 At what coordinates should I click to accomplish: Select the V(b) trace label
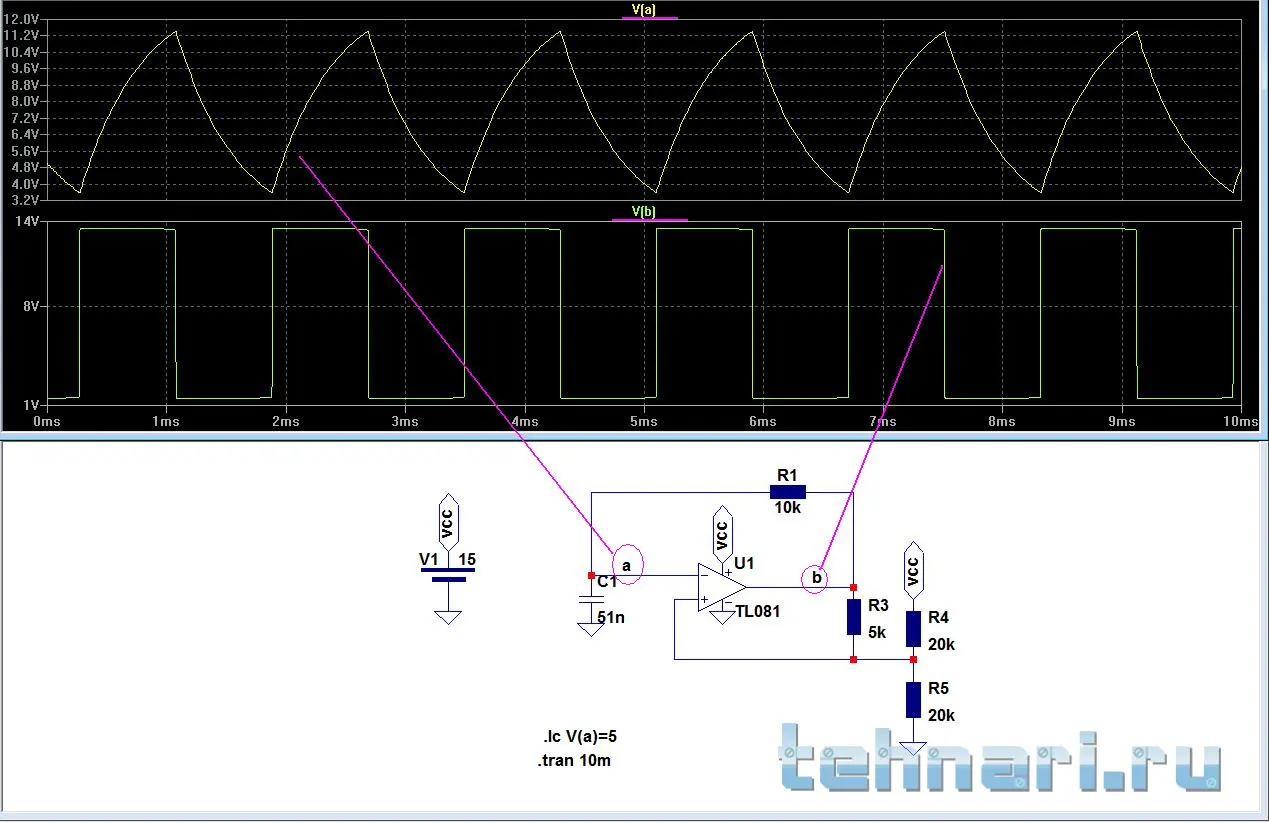coord(644,211)
